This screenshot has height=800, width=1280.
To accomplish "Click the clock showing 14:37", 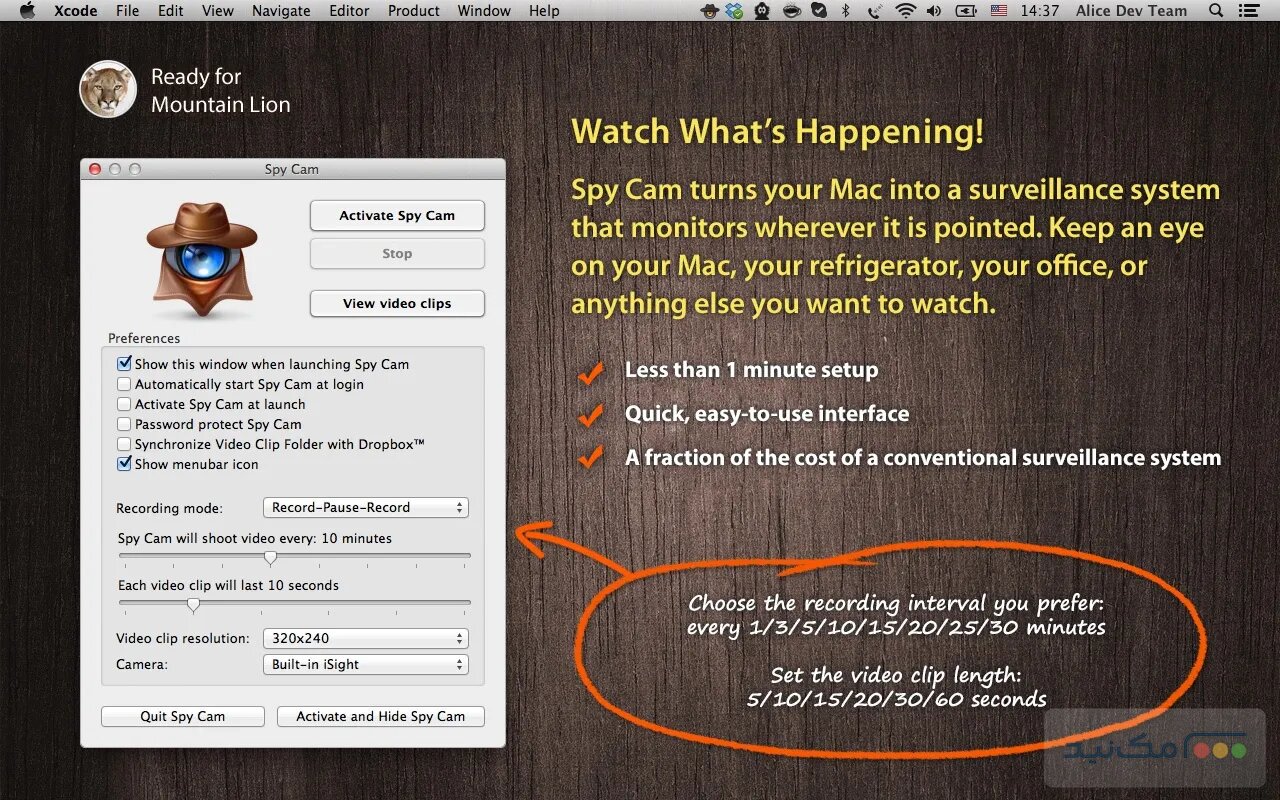I will (x=1040, y=11).
